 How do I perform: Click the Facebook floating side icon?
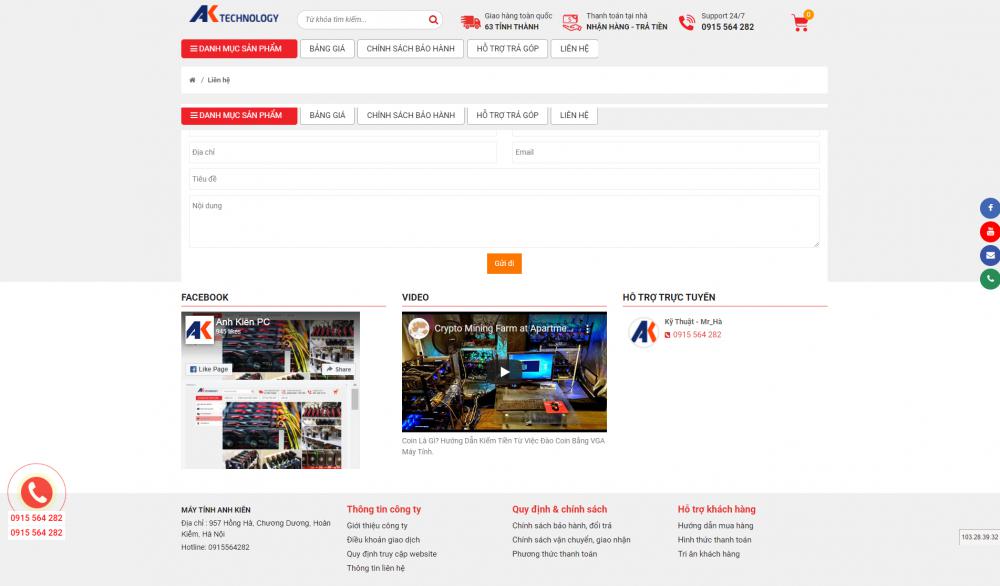(x=990, y=209)
